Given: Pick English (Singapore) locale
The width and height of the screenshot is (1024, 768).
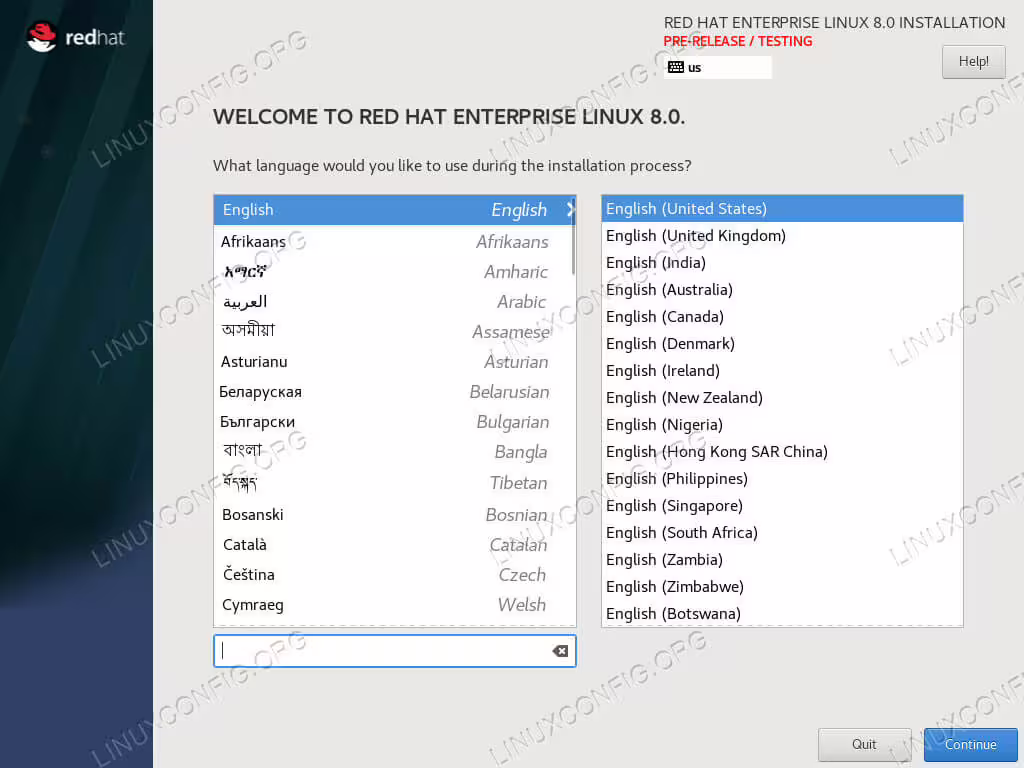Looking at the screenshot, I should click(782, 505).
